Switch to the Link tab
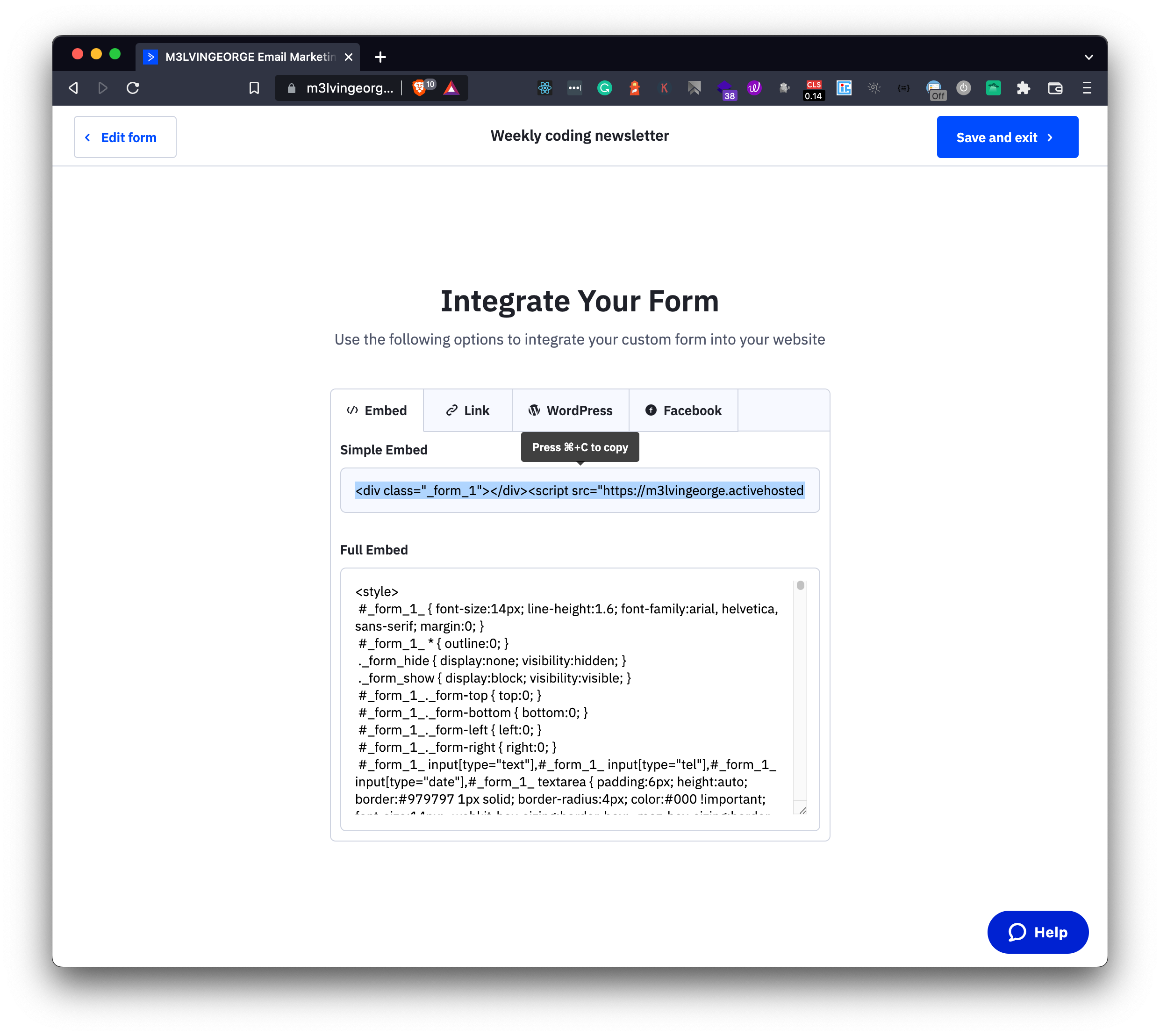The height and width of the screenshot is (1036, 1160). 468,410
